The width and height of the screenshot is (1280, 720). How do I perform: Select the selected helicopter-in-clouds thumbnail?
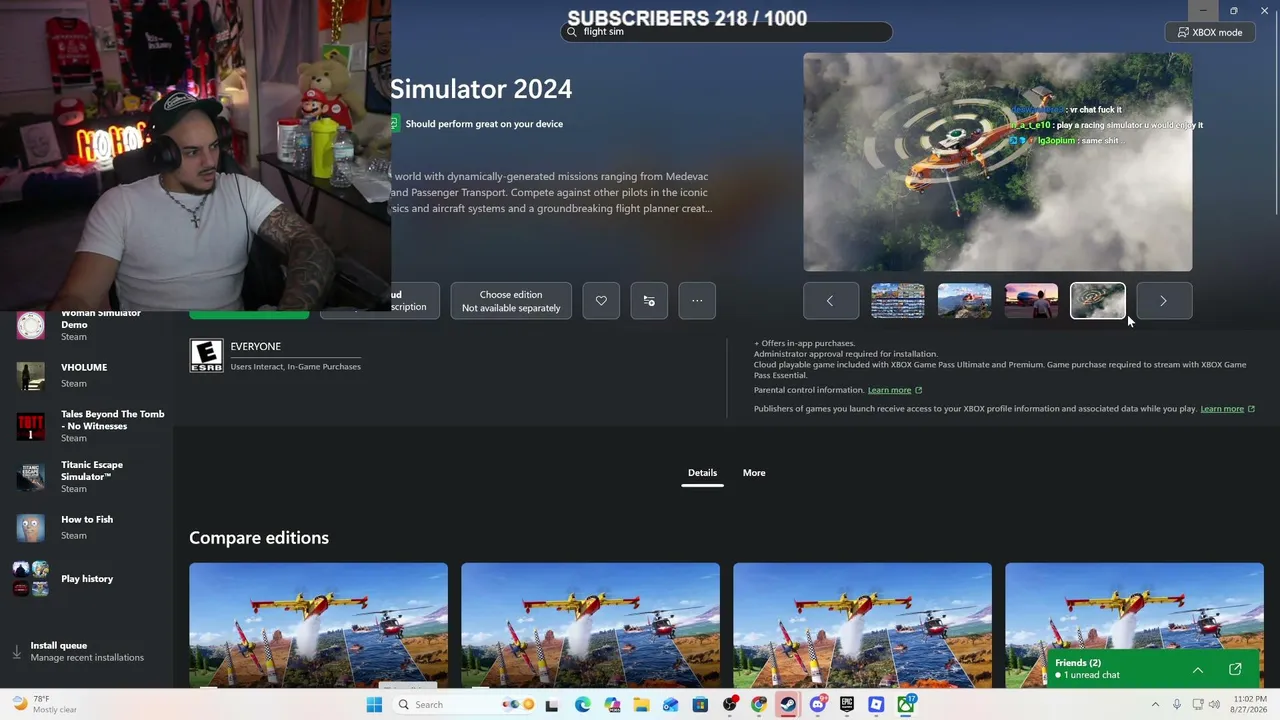pos(1098,301)
